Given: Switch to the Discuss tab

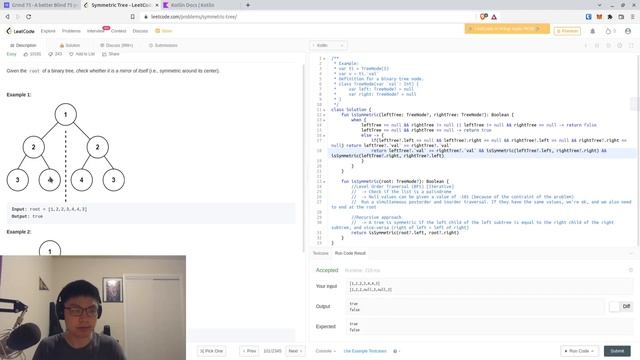Looking at the screenshot, I should coord(117,45).
